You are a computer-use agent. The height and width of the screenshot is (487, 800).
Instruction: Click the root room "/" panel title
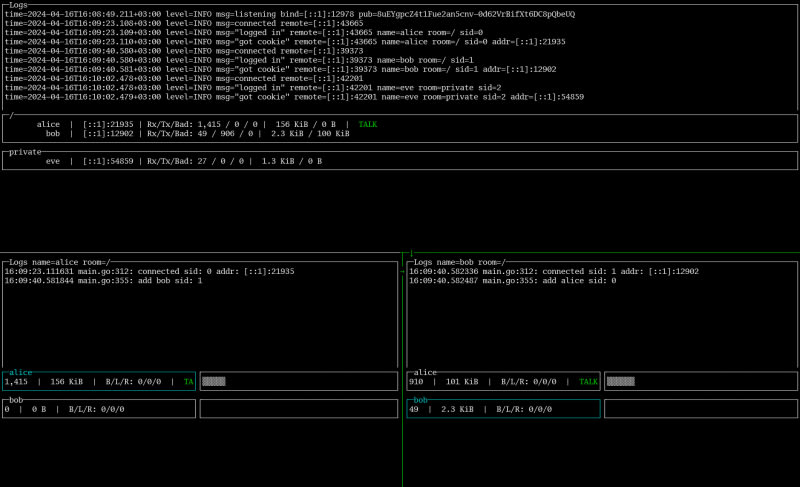tap(11, 115)
